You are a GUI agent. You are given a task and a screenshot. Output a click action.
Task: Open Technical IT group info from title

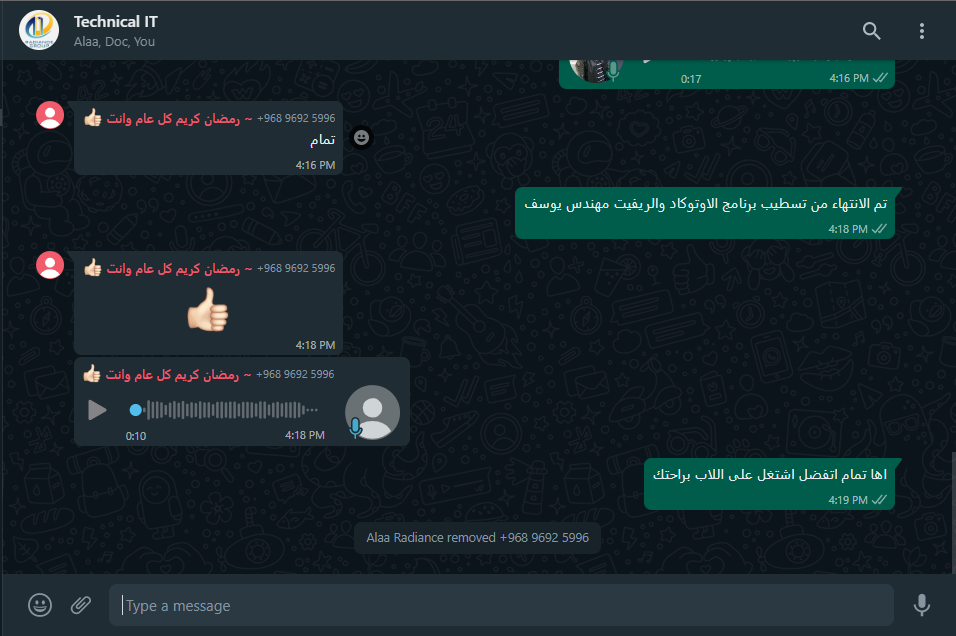115,22
